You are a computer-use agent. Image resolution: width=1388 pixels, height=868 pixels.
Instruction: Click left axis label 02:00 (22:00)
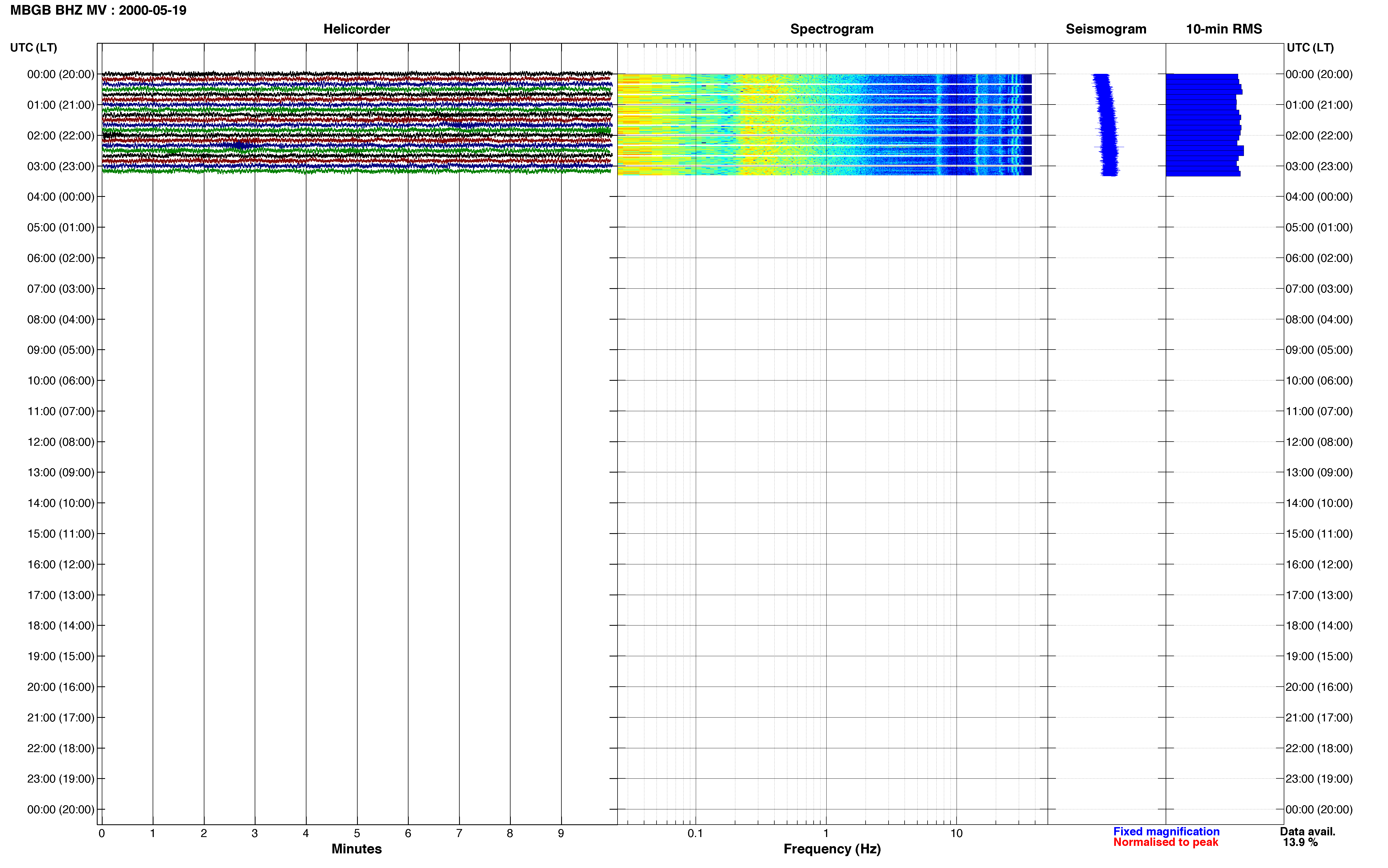(61, 135)
